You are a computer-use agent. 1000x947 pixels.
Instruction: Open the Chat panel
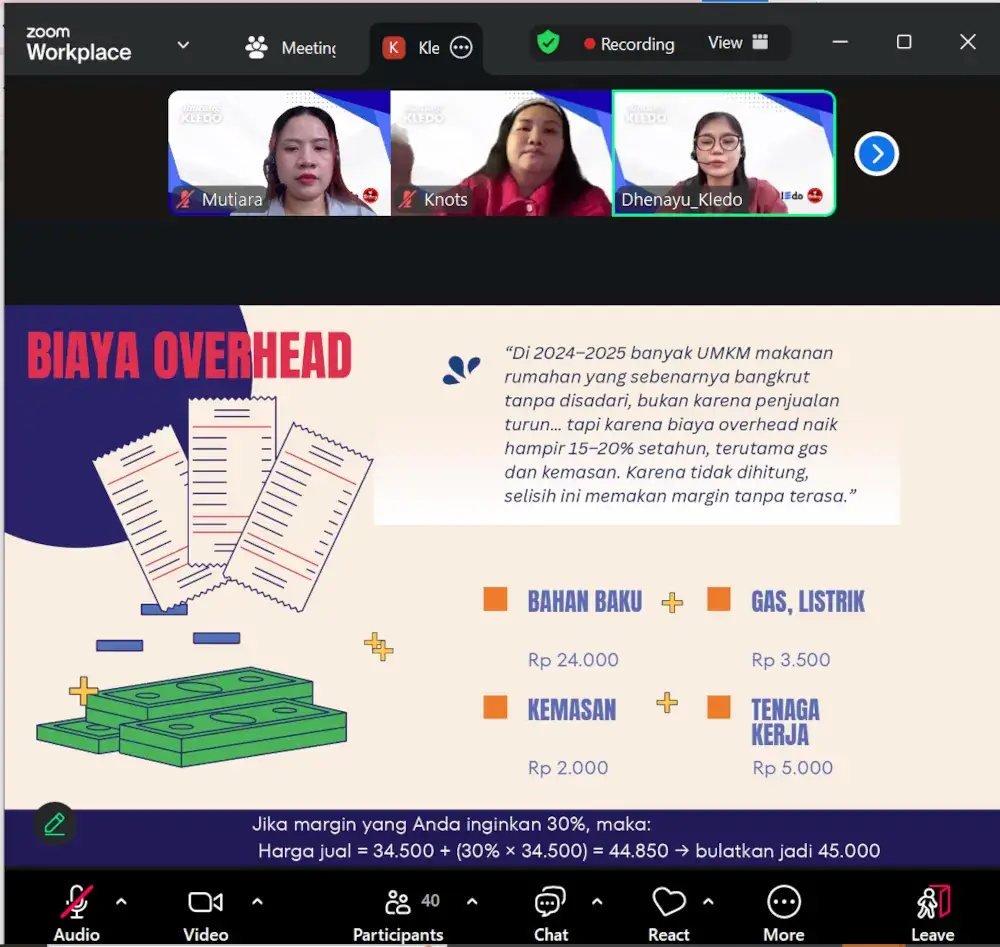(550, 914)
